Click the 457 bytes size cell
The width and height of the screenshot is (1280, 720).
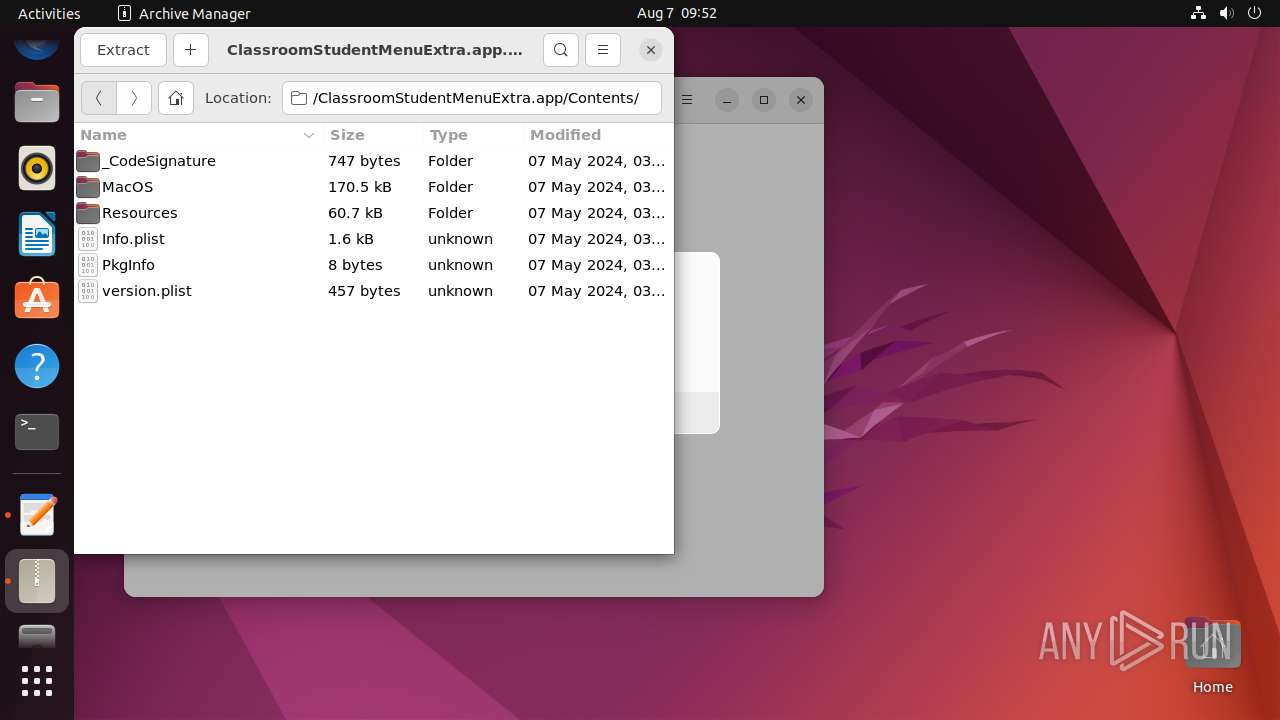[x=364, y=291]
